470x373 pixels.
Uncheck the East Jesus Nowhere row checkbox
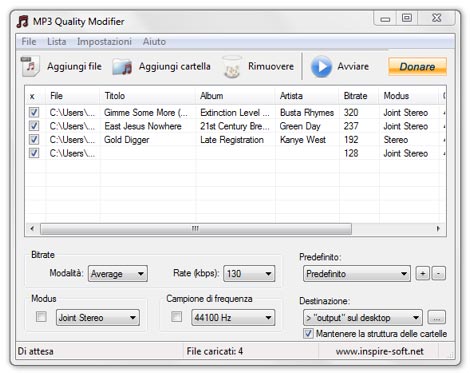click(x=34, y=126)
